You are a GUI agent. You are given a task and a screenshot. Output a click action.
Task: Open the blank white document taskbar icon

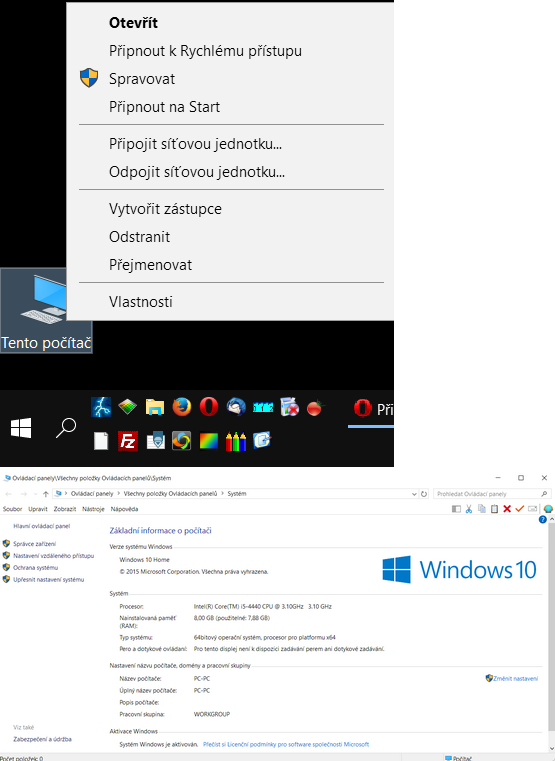(x=101, y=441)
